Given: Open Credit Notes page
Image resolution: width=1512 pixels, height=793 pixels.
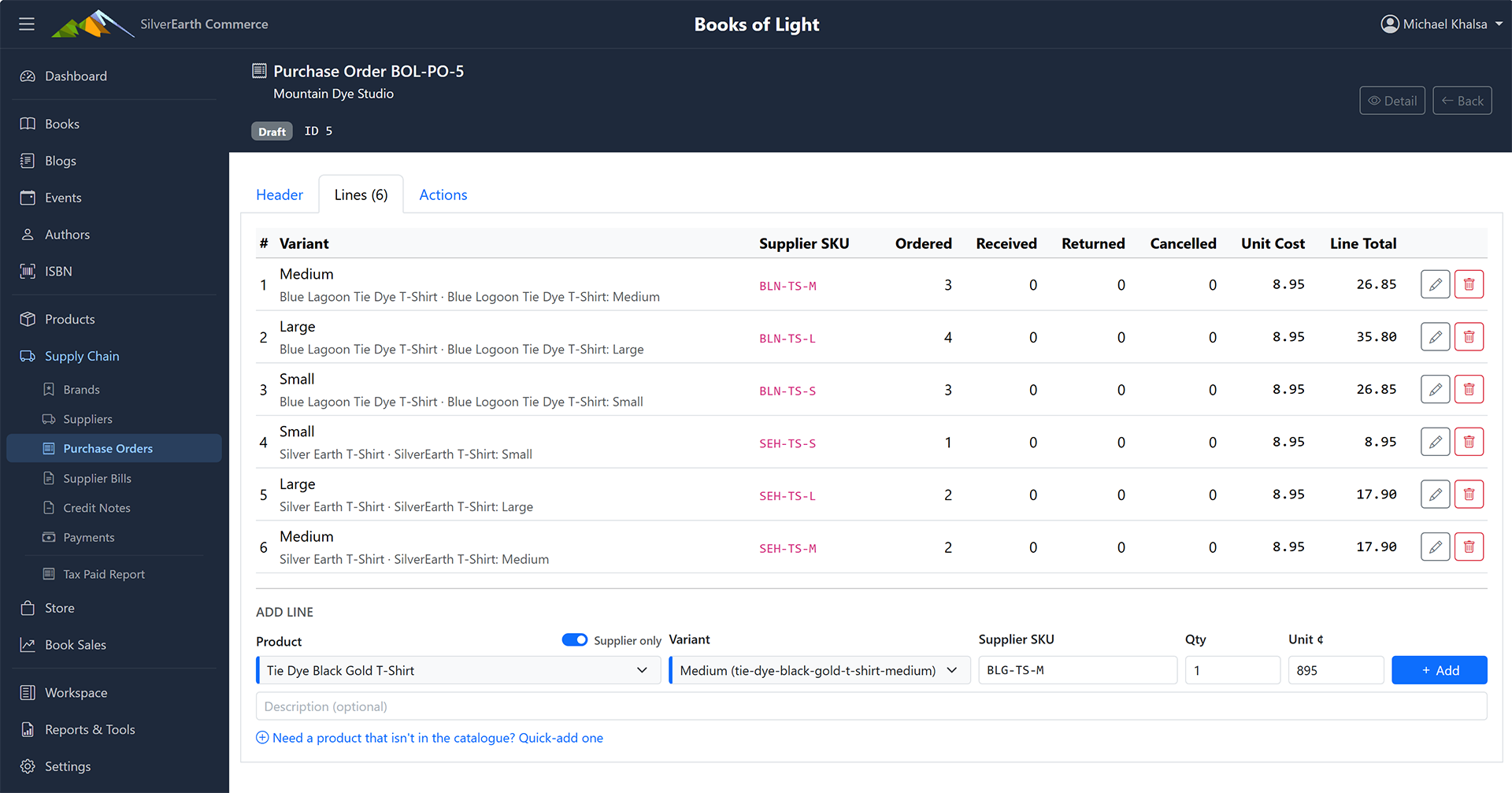Looking at the screenshot, I should coord(97,508).
